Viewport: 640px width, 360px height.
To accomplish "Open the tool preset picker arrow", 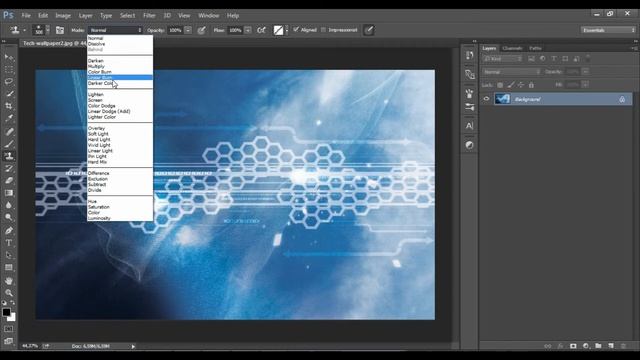I will [24, 30].
